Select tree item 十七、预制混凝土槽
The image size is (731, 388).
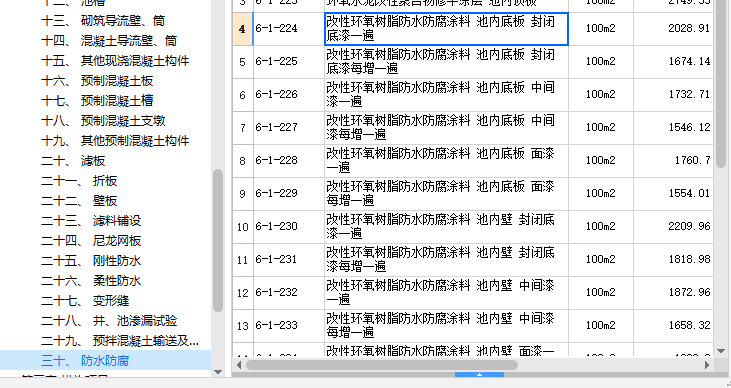click(x=97, y=101)
